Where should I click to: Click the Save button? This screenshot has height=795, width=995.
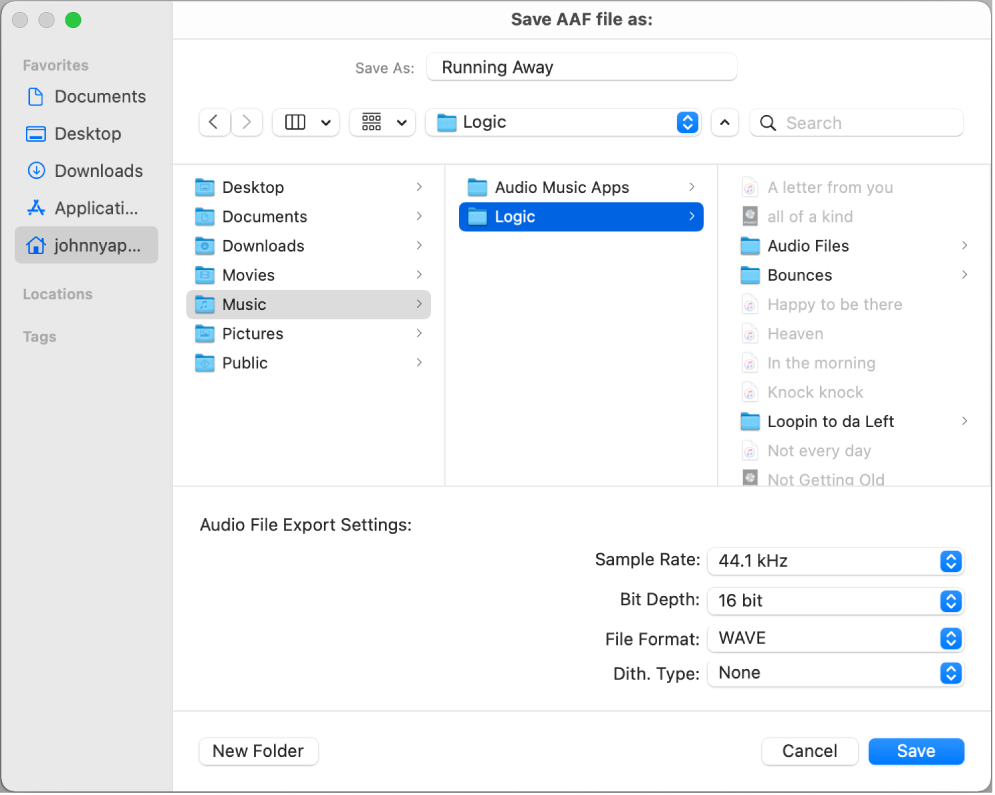click(x=915, y=751)
